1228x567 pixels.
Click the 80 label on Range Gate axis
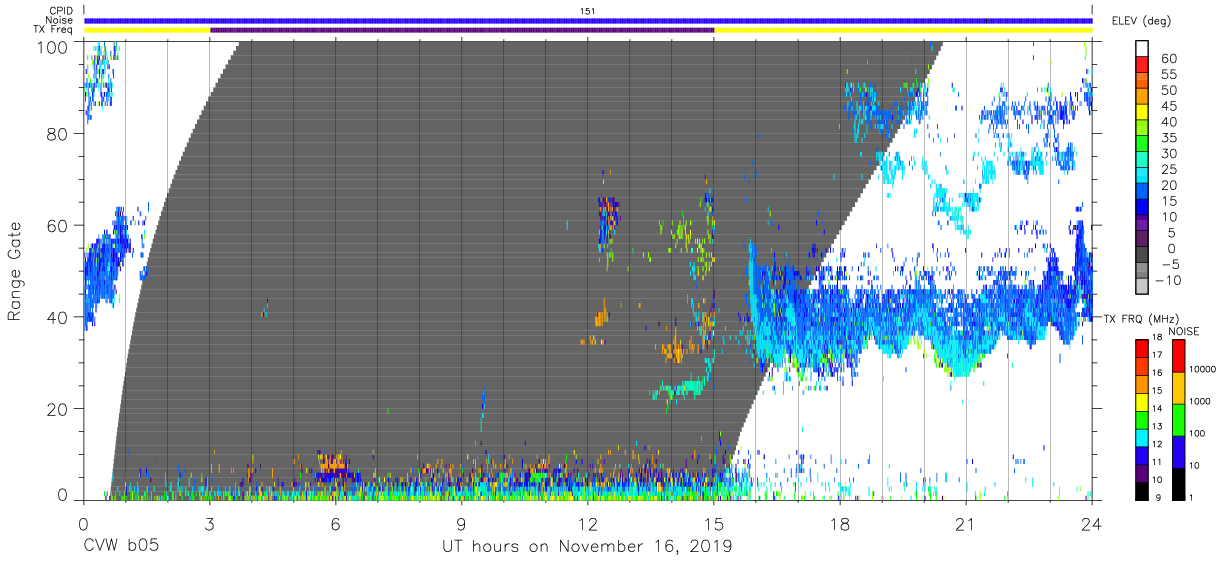click(x=58, y=134)
